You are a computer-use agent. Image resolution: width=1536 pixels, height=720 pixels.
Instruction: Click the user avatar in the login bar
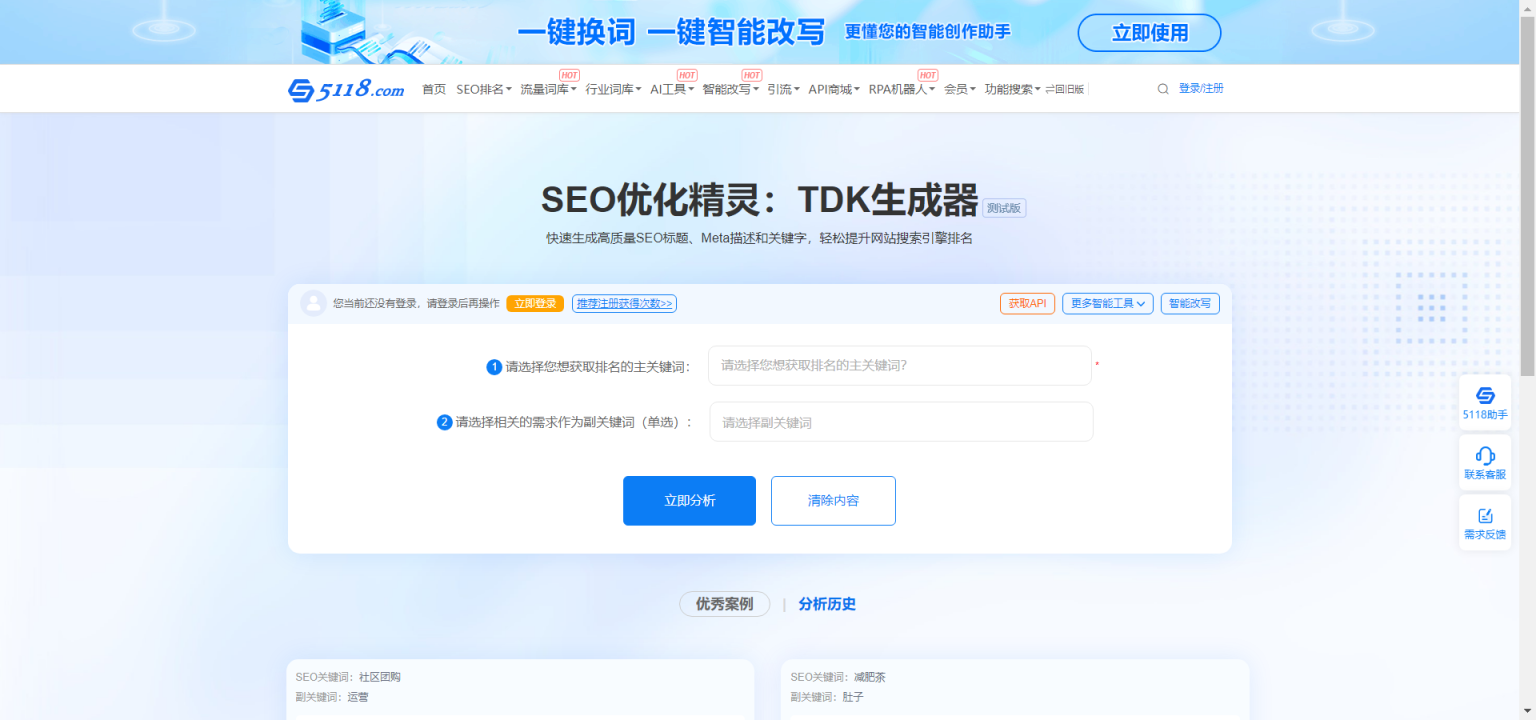coord(313,303)
